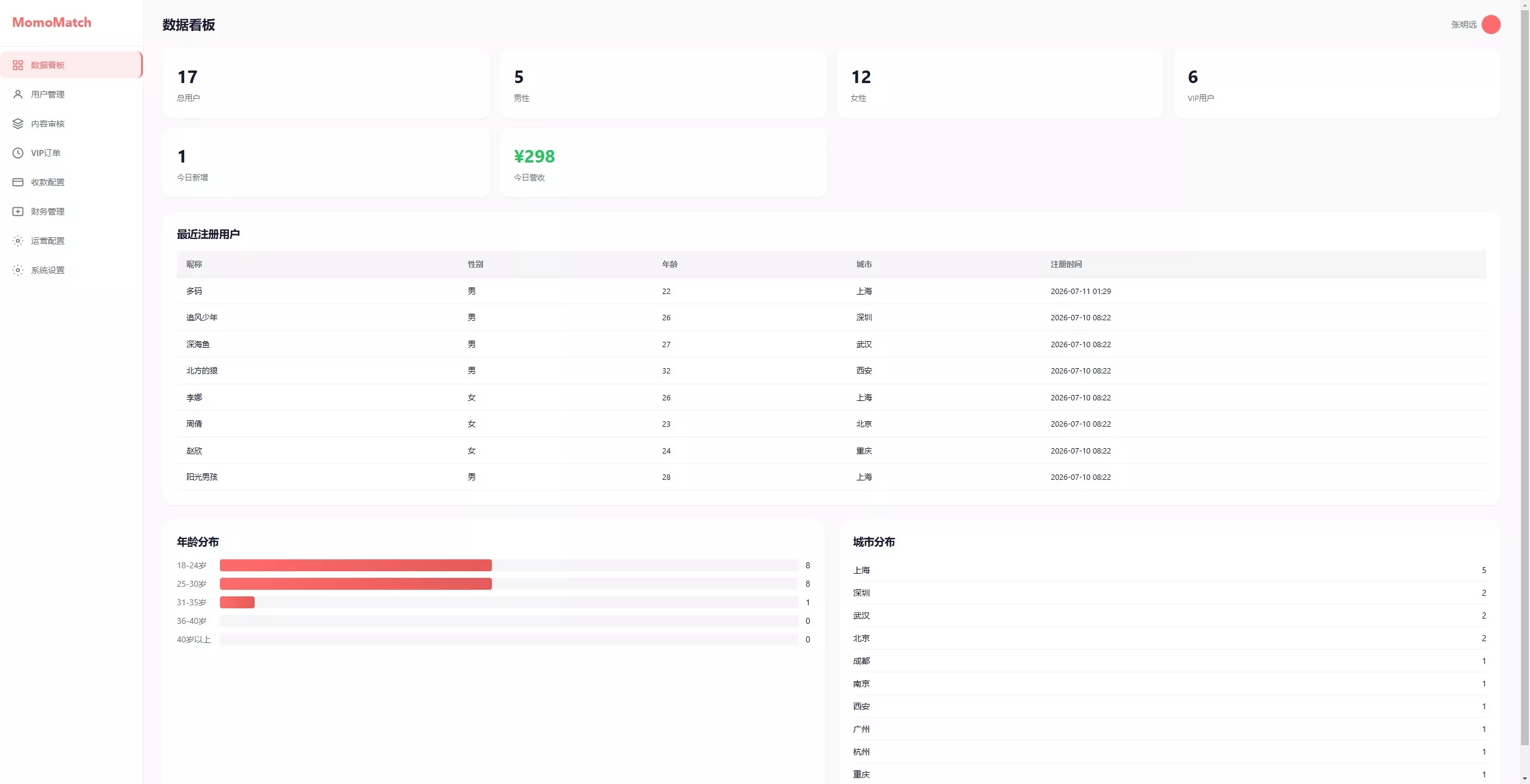1530x784 pixels.
Task: Click the 上海 entry in 城市分布
Action: coord(1170,570)
